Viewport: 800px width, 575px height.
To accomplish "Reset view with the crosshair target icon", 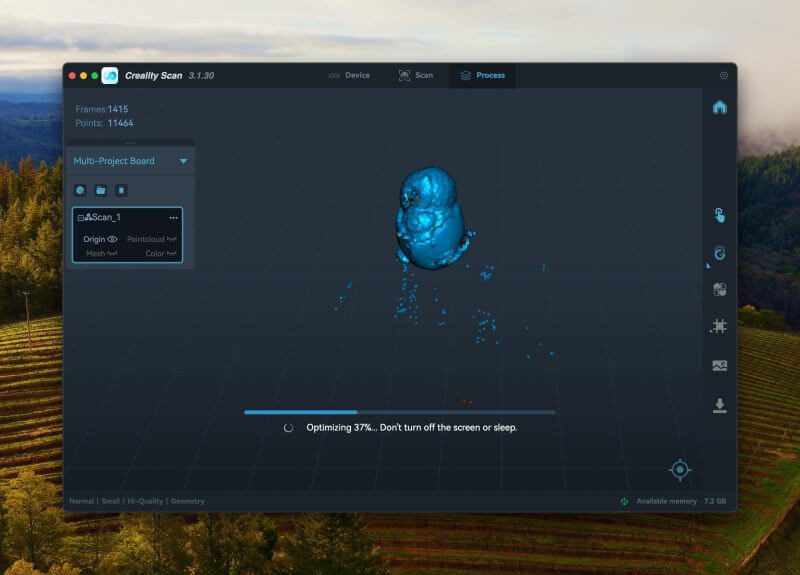I will (x=680, y=469).
